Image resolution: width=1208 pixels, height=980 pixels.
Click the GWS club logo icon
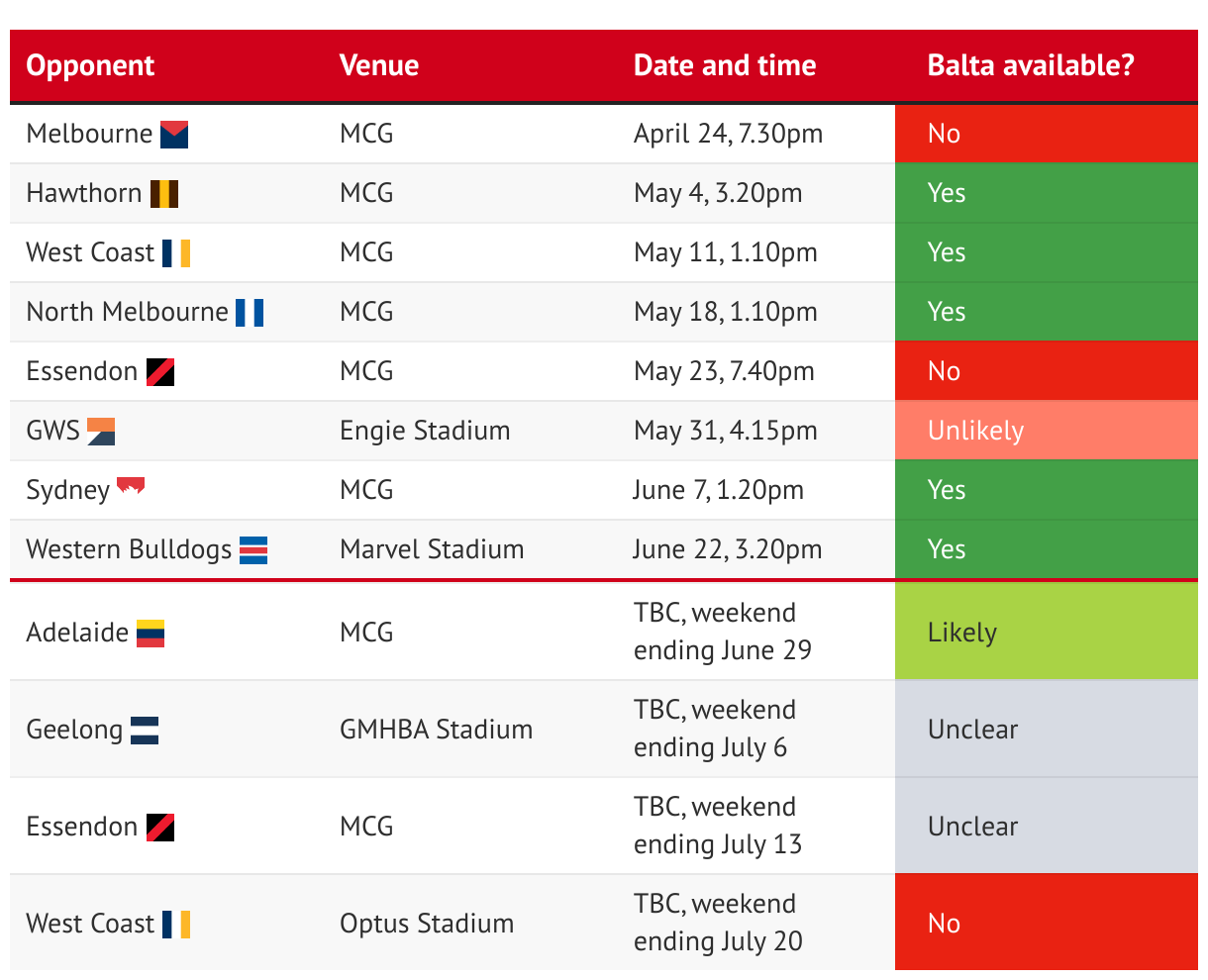pos(101,431)
